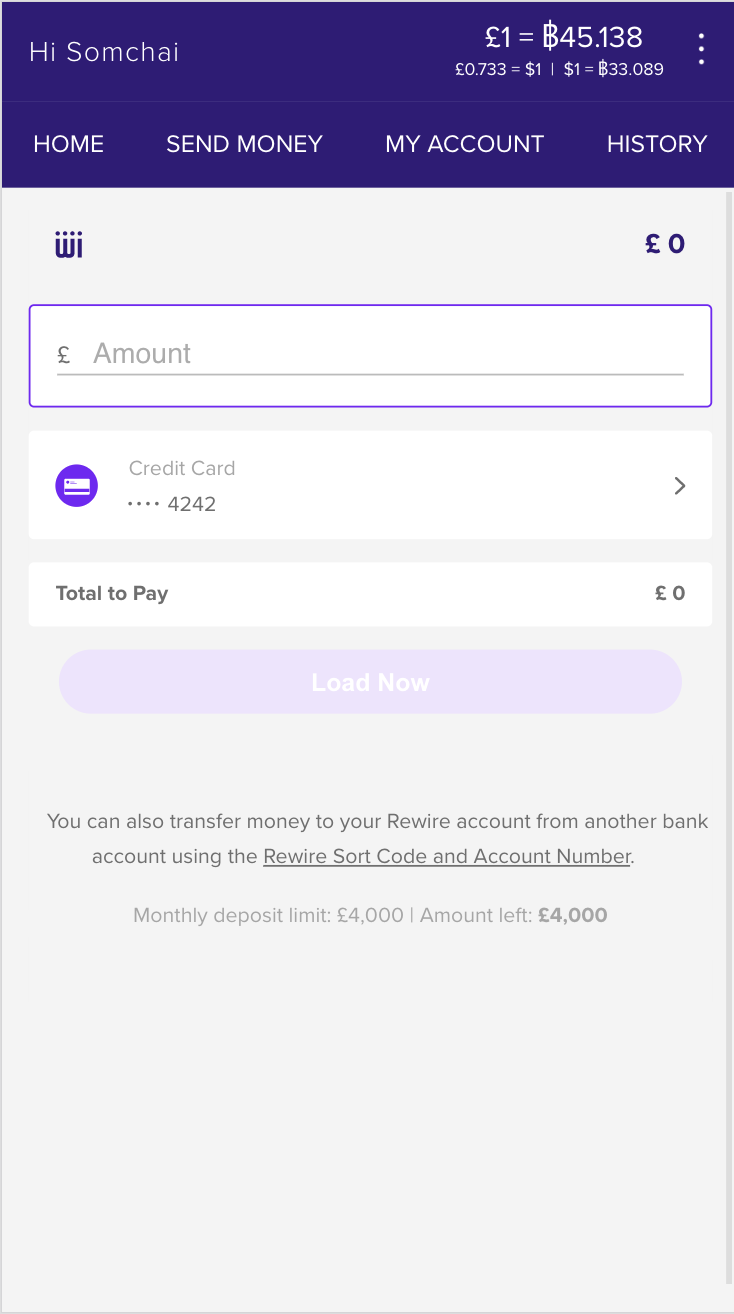The height and width of the screenshot is (1314, 734).
Task: Select the Credit Card ending 4242 row
Action: (x=370, y=485)
